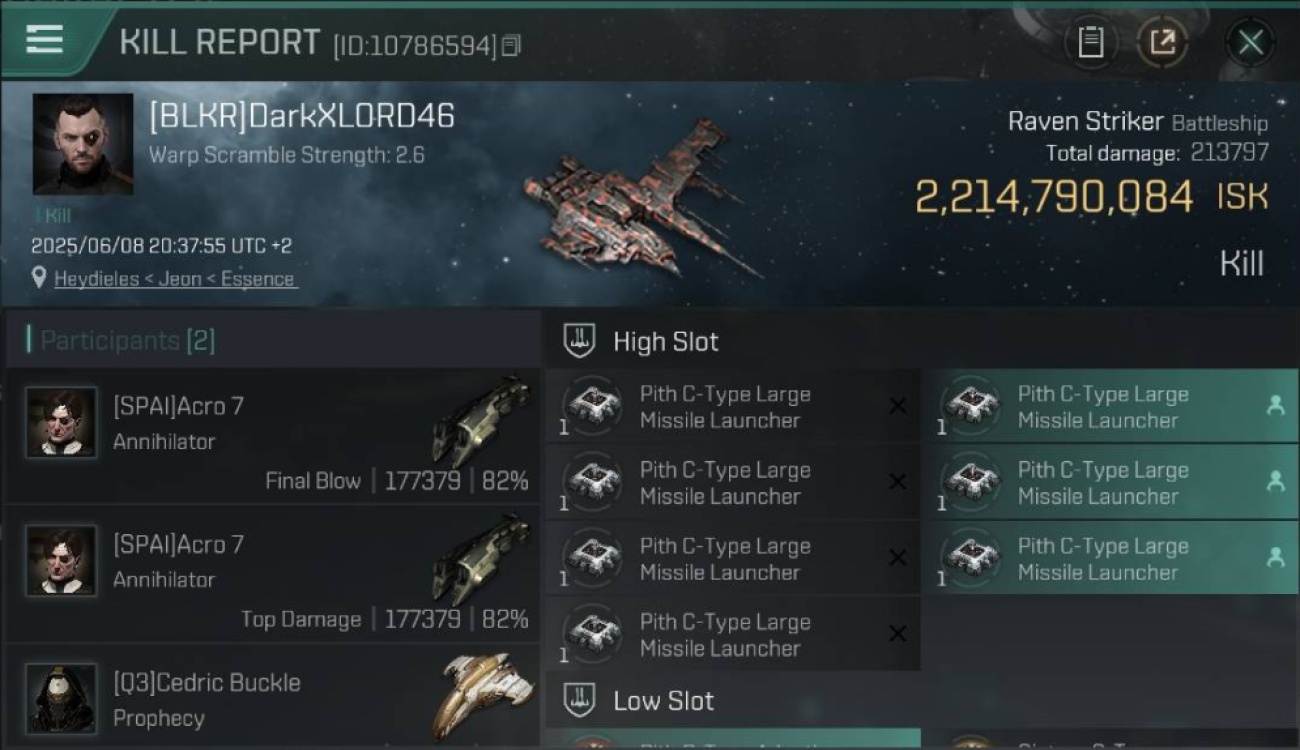
Task: Open DarkXLORD46 pilot portrait
Action: (x=83, y=144)
